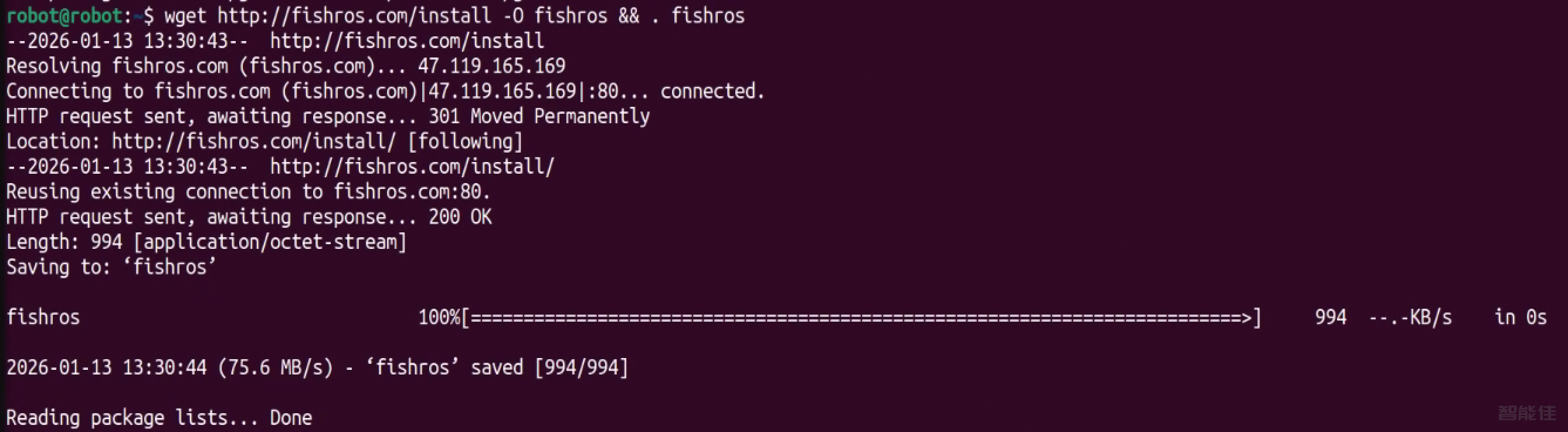Click the watermark logo in bottom-right corner
This screenshot has width=1568, height=432.
1526,413
